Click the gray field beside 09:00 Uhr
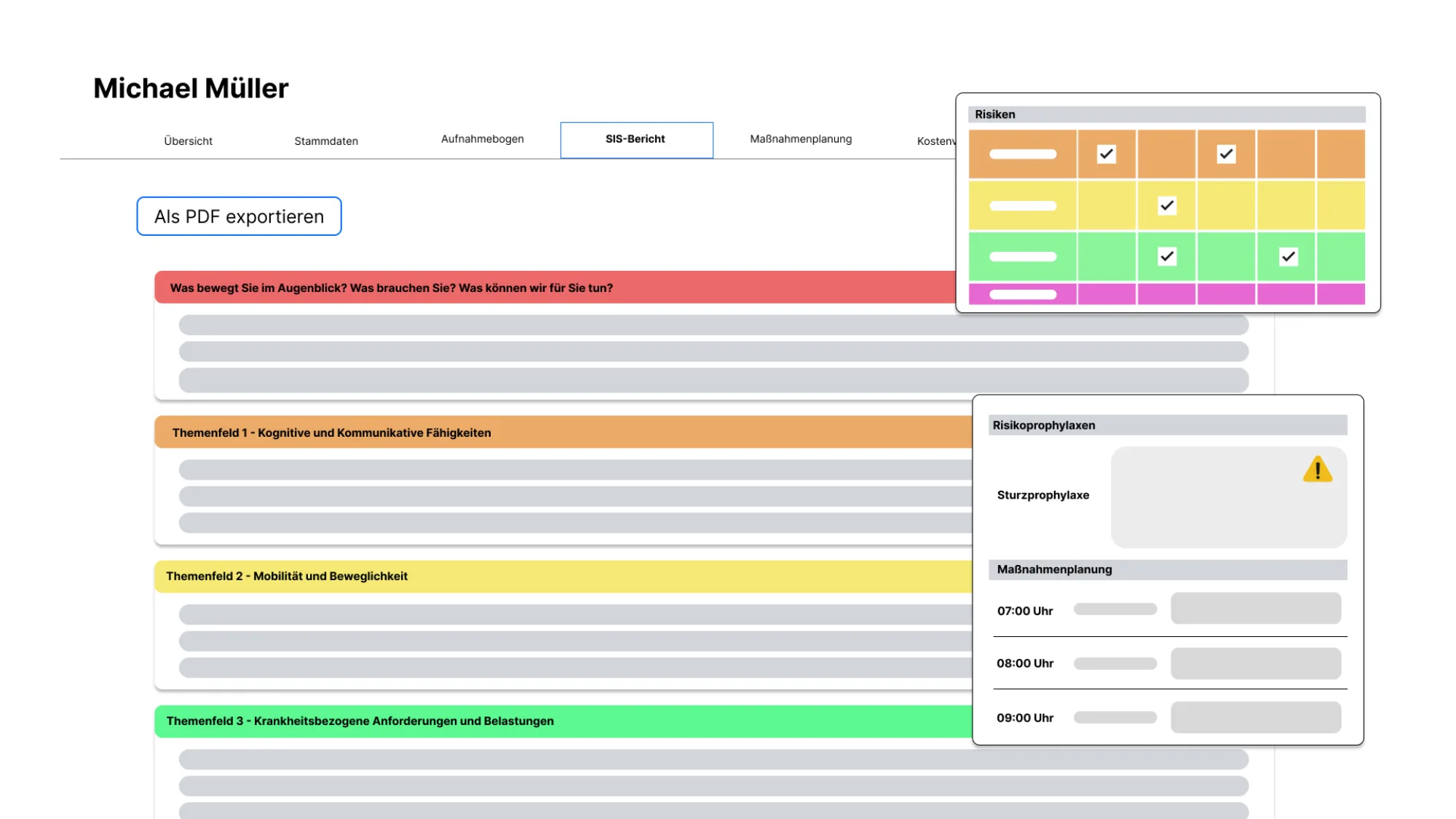Image resolution: width=1456 pixels, height=819 pixels. point(1256,718)
